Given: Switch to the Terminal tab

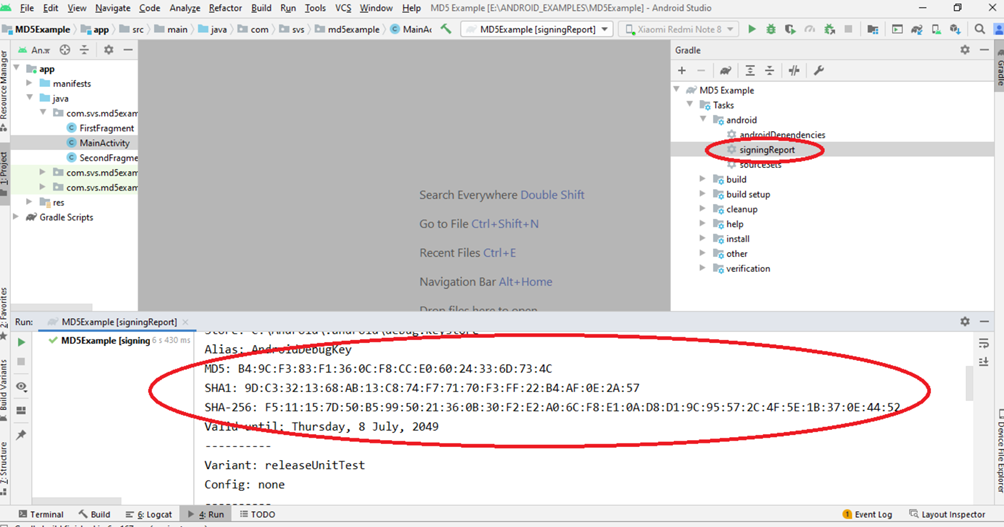Looking at the screenshot, I should coord(40,514).
